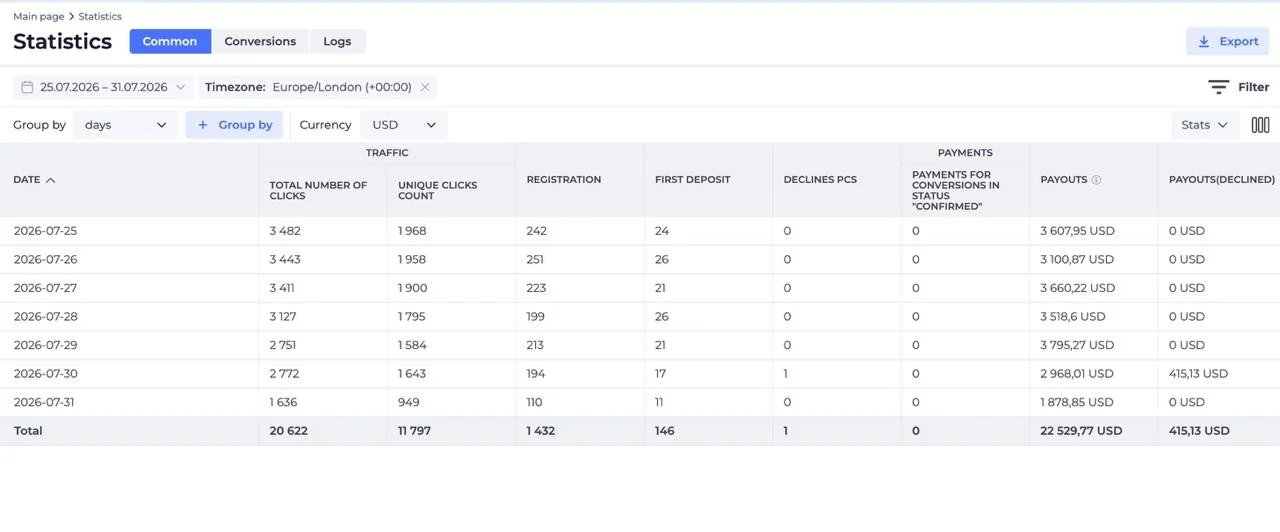
Task: Click the calendar icon in date range
Action: [x=27, y=87]
